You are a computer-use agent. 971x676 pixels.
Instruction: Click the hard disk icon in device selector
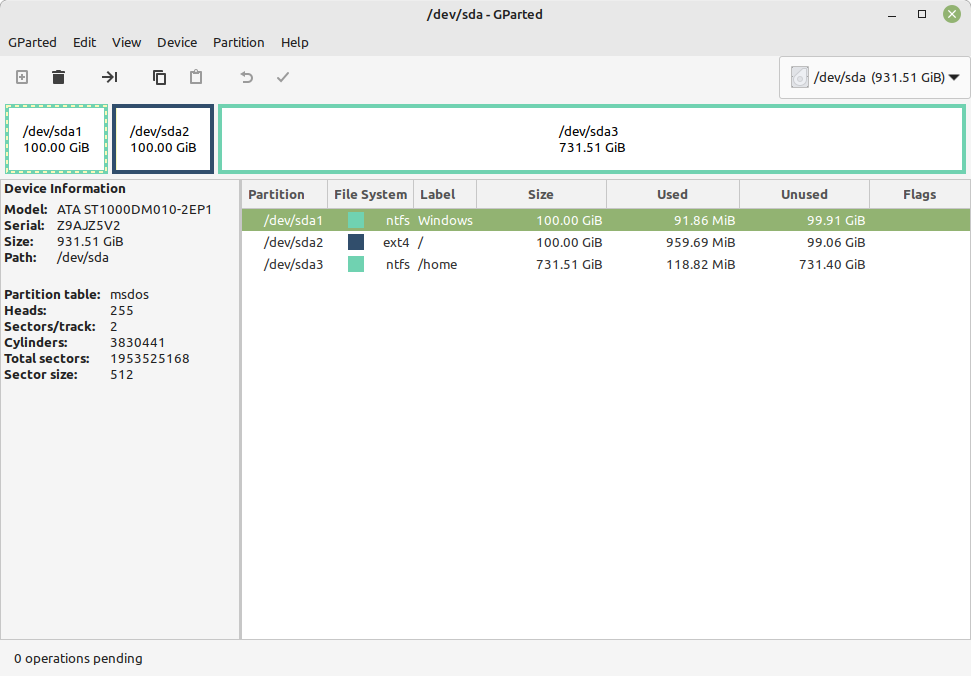(799, 77)
